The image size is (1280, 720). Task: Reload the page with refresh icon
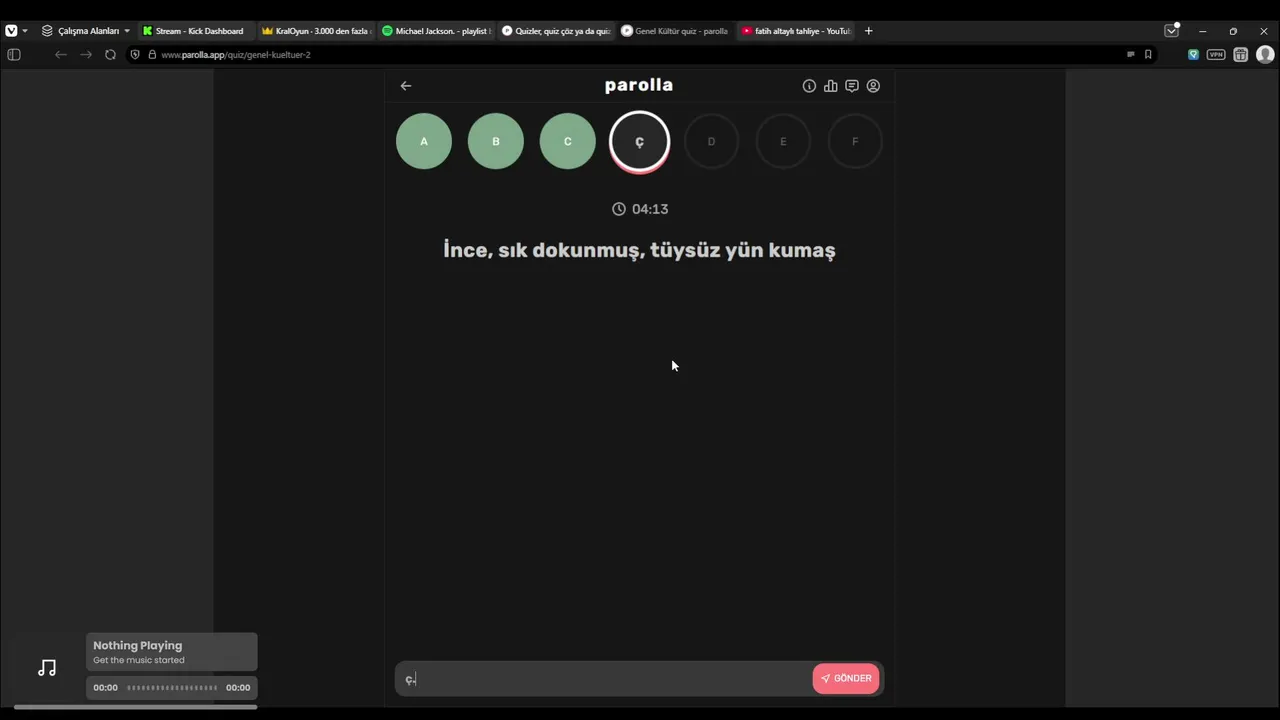coord(110,55)
